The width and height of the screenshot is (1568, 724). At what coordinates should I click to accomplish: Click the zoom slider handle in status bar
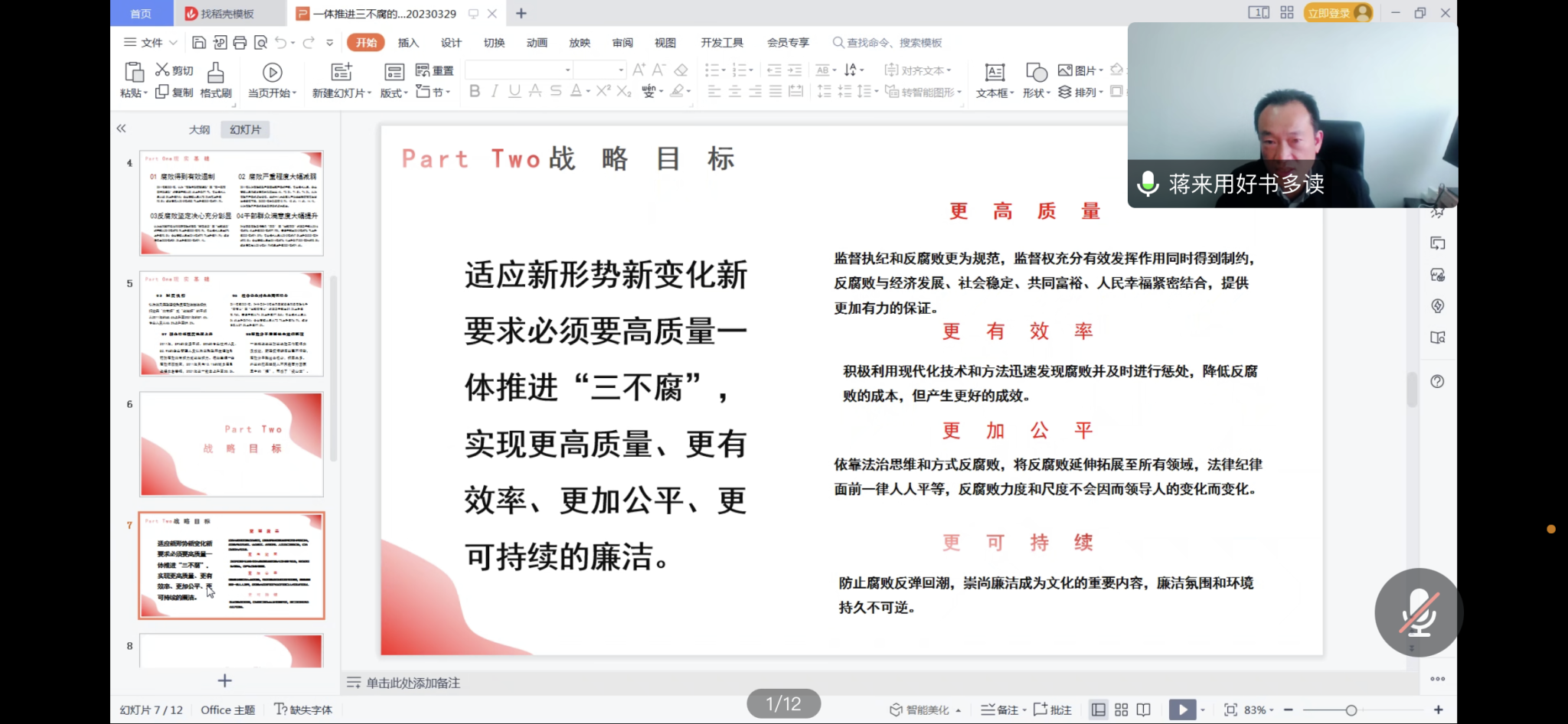[1351, 710]
